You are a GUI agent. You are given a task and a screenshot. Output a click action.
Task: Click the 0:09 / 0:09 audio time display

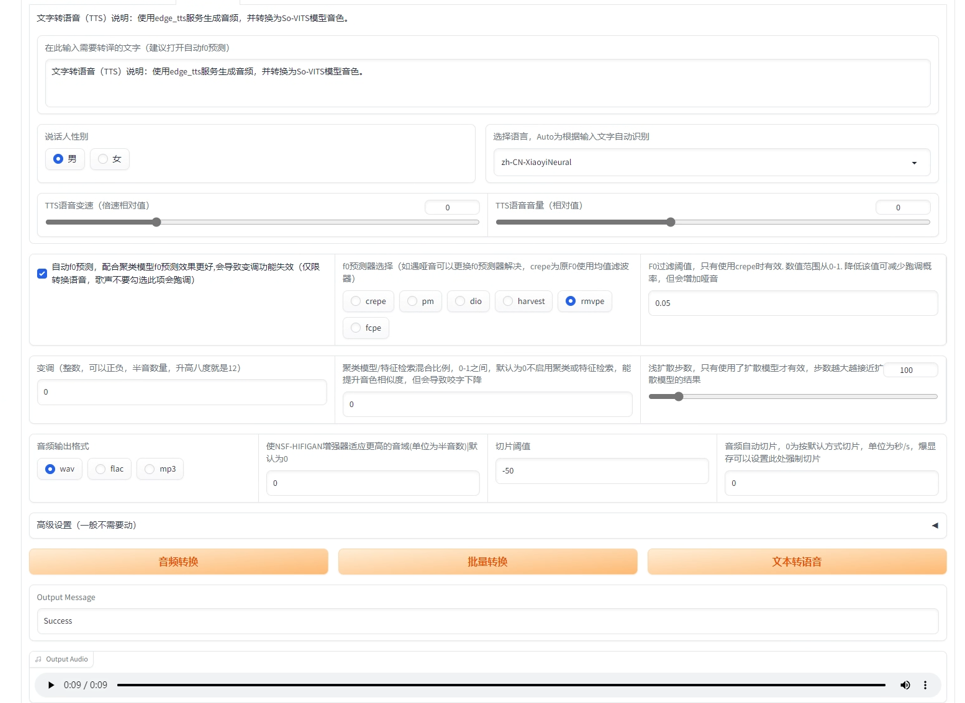(x=86, y=685)
